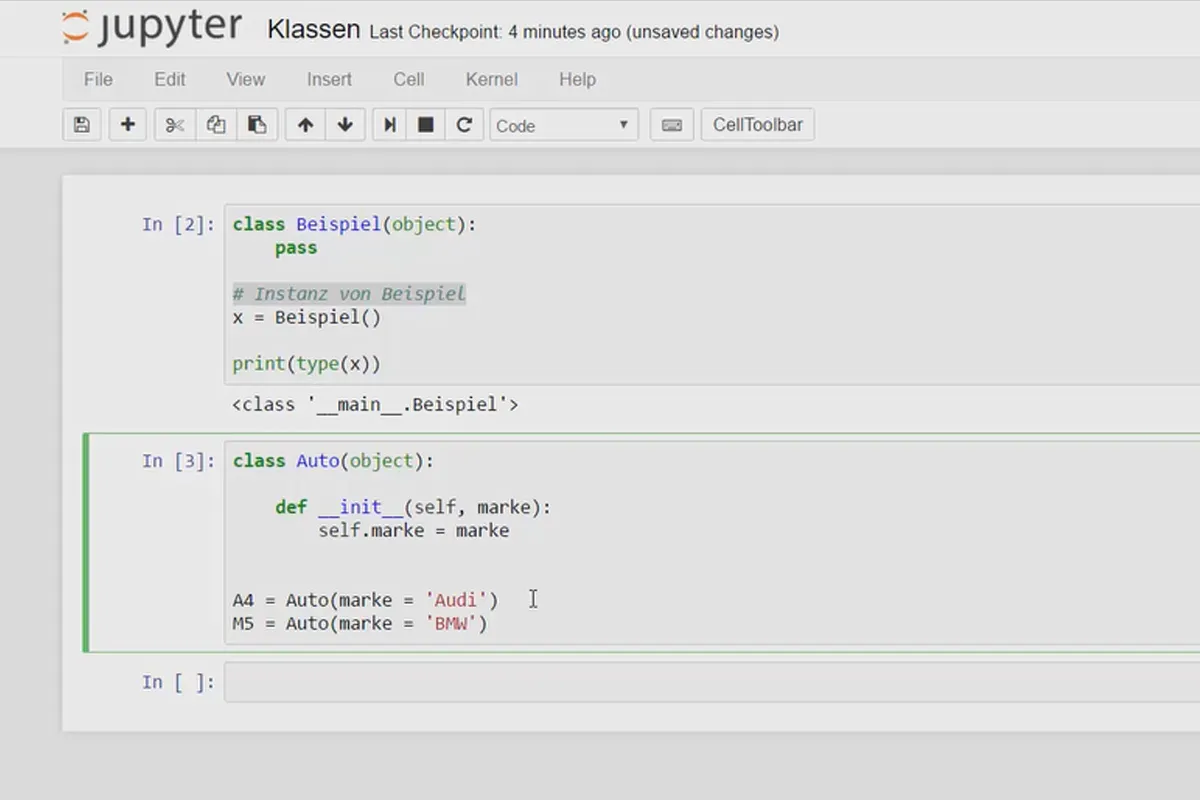The width and height of the screenshot is (1200, 800).
Task: Click the line with M5 = Auto(marke = 'BMW')
Action: pyautogui.click(x=360, y=624)
